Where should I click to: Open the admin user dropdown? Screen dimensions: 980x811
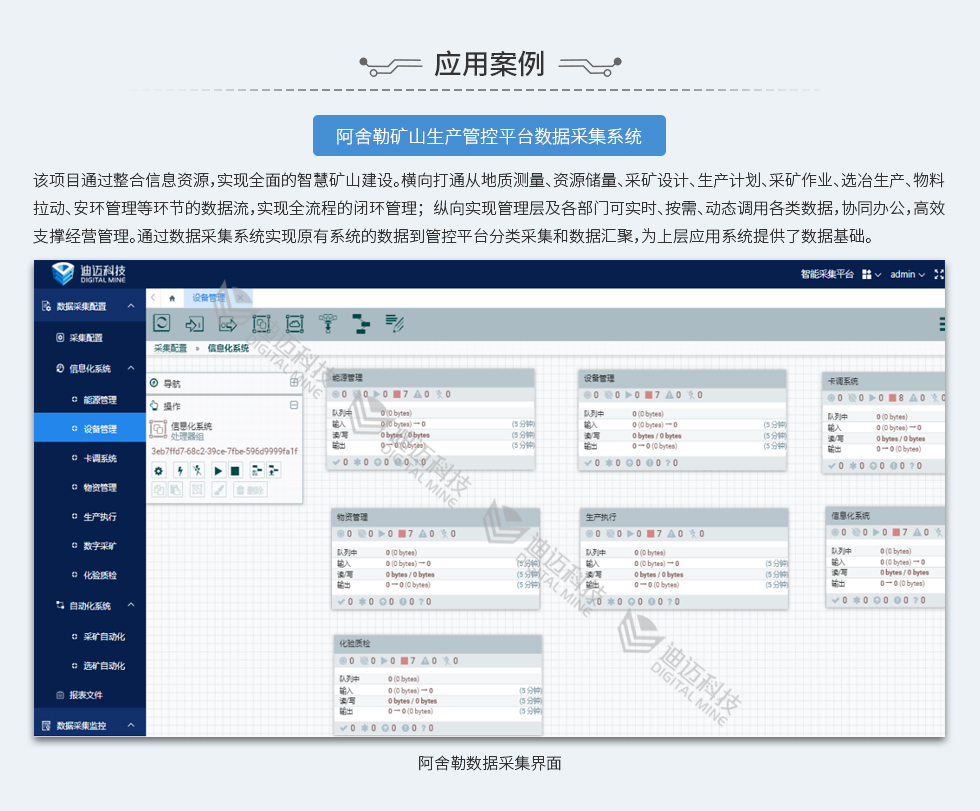point(908,274)
